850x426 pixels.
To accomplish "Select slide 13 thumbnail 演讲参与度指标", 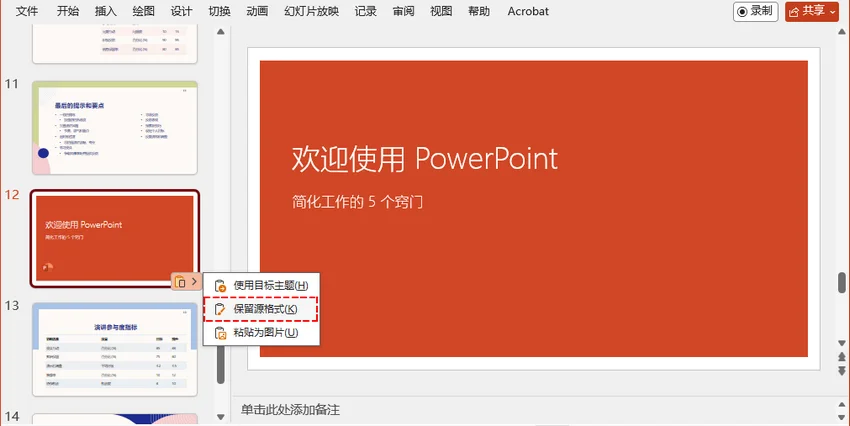I will click(x=114, y=350).
